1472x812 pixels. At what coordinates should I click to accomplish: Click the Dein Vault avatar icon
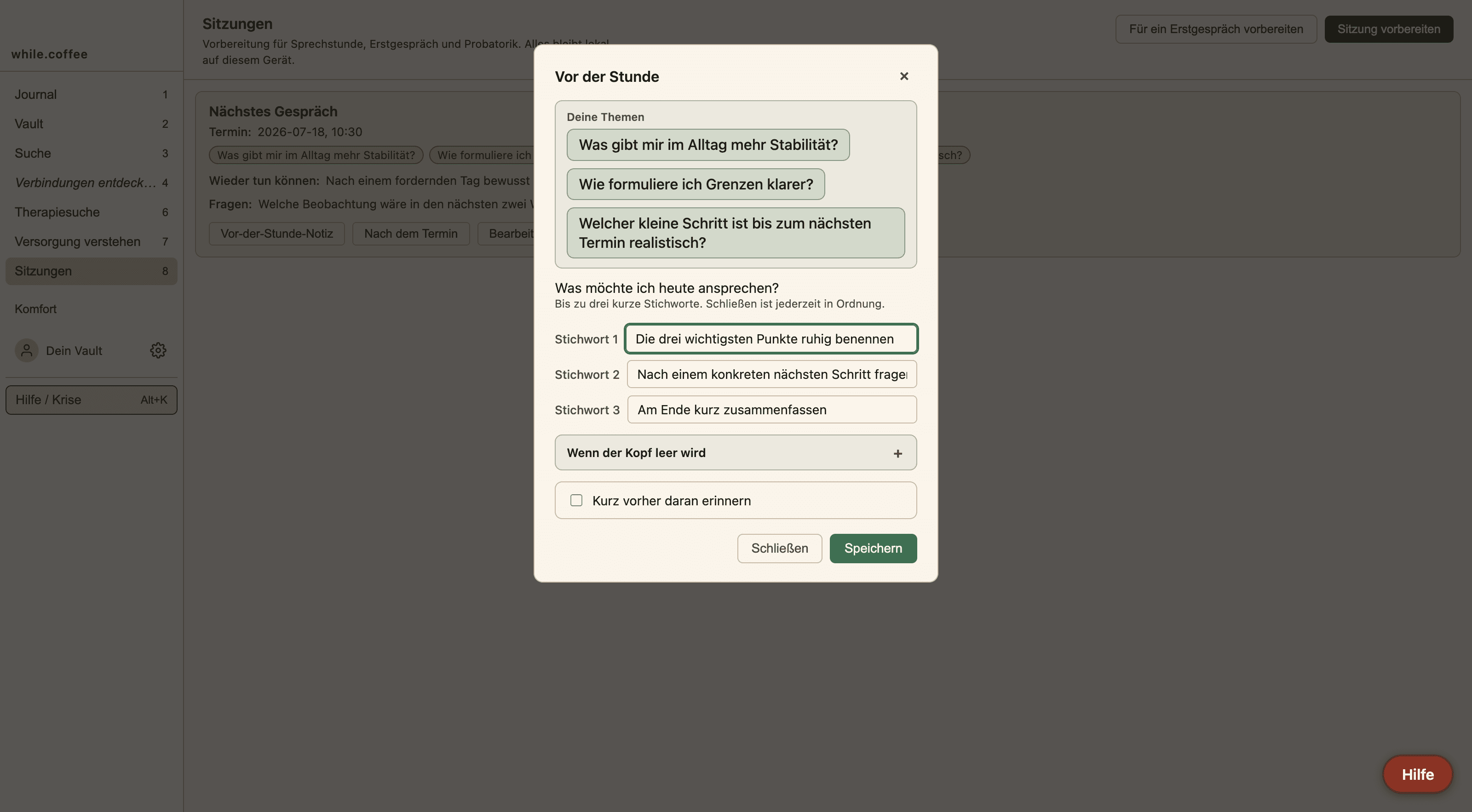point(26,350)
